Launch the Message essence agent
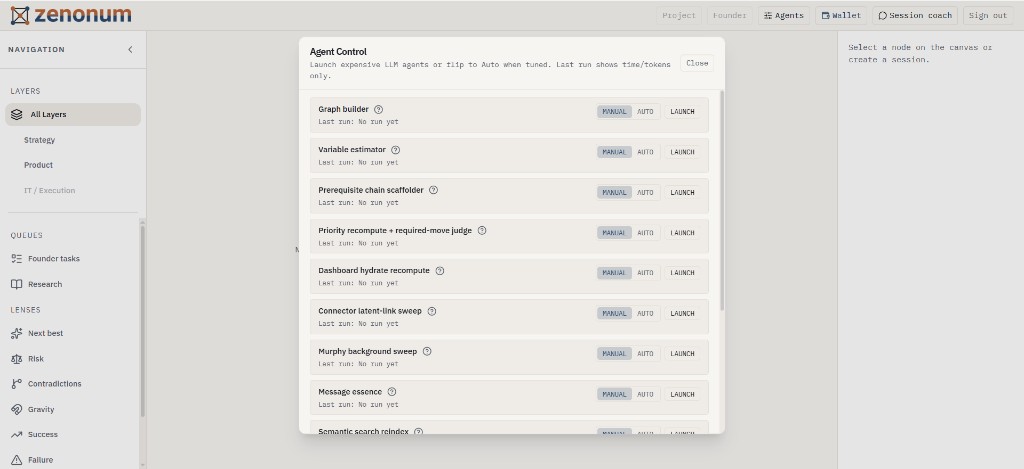Viewport: 1024px width, 469px height. [682, 395]
